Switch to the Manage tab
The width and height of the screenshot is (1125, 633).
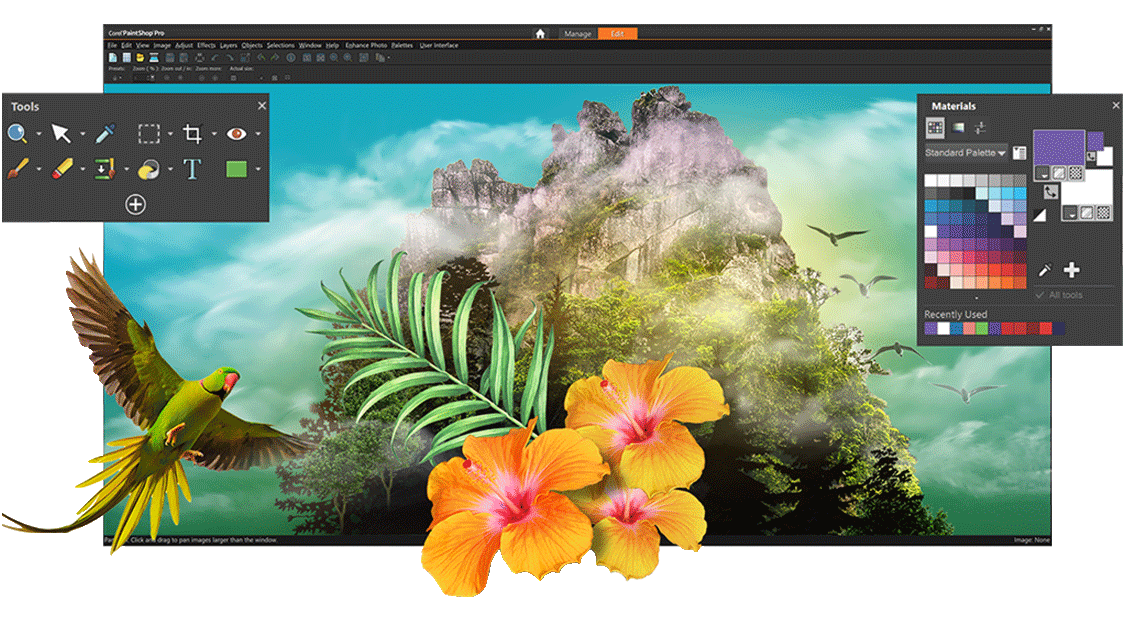(x=578, y=33)
